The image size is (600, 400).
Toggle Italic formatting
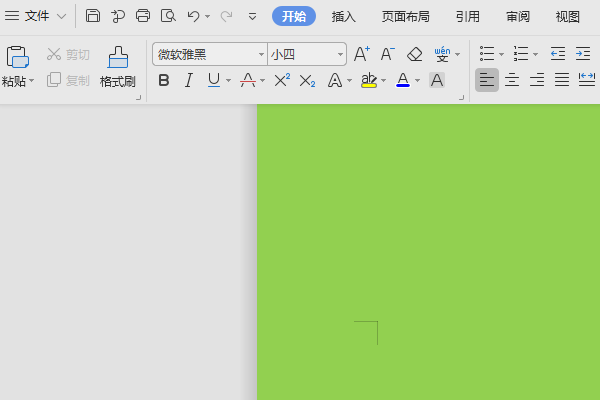[x=188, y=80]
